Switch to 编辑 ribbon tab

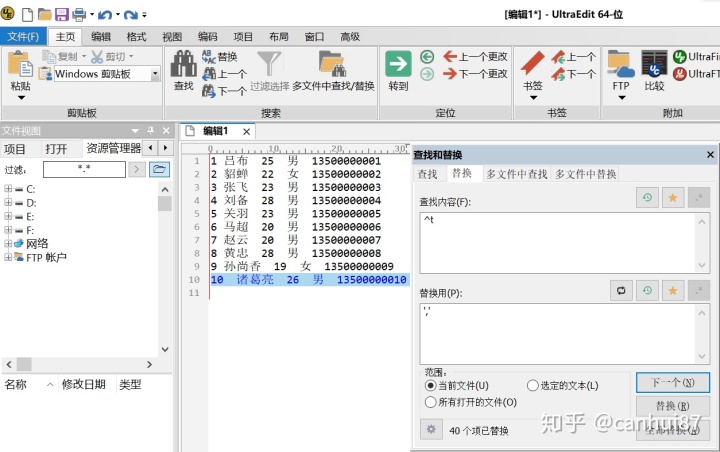101,37
